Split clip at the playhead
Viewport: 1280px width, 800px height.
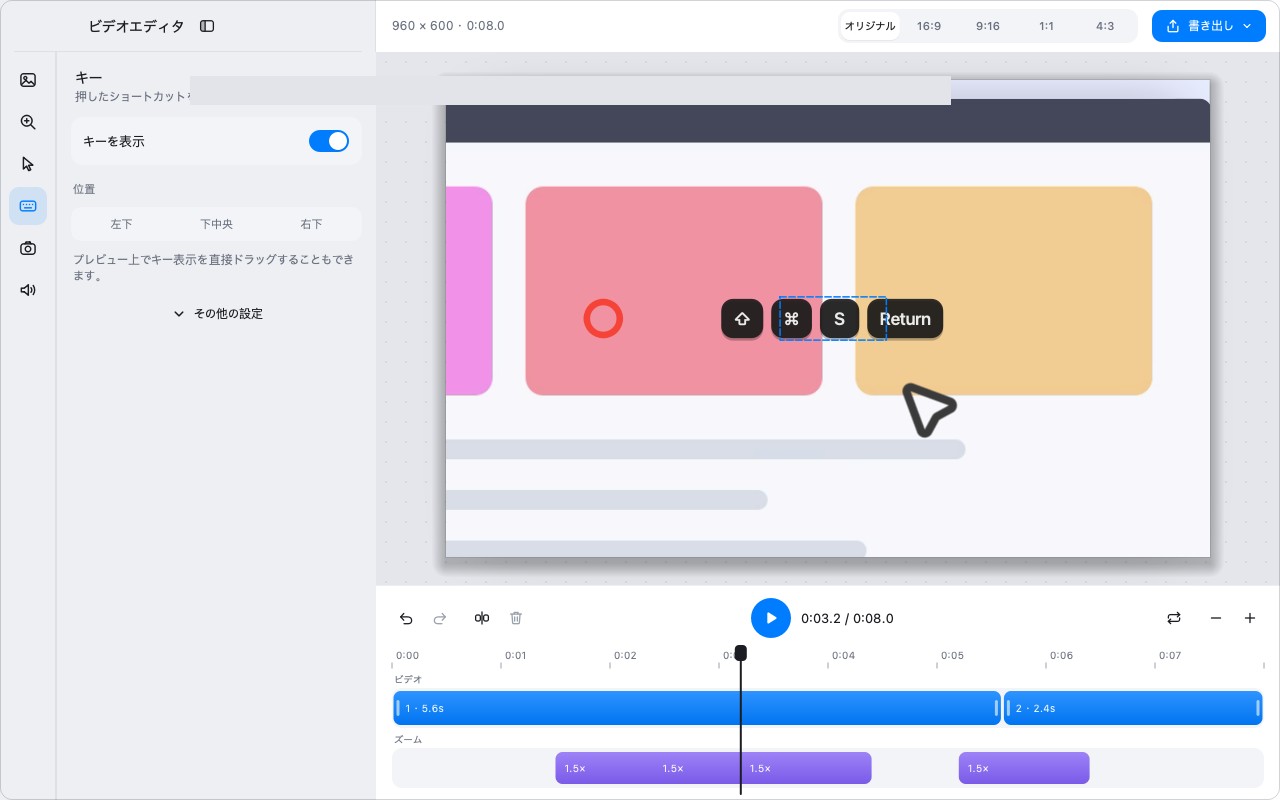482,618
